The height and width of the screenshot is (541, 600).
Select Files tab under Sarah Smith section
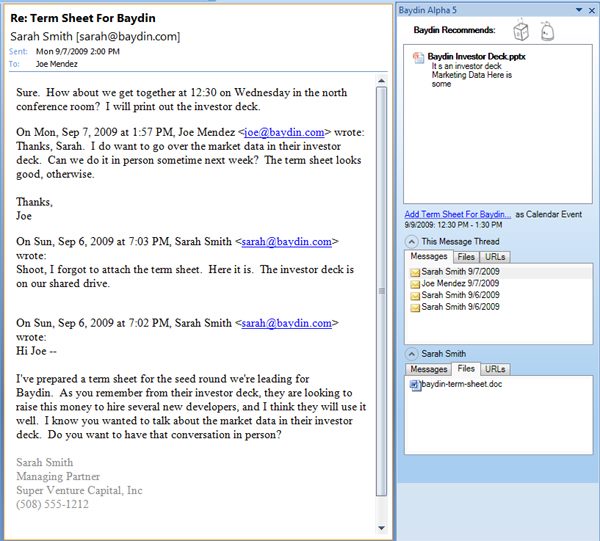(x=466, y=368)
